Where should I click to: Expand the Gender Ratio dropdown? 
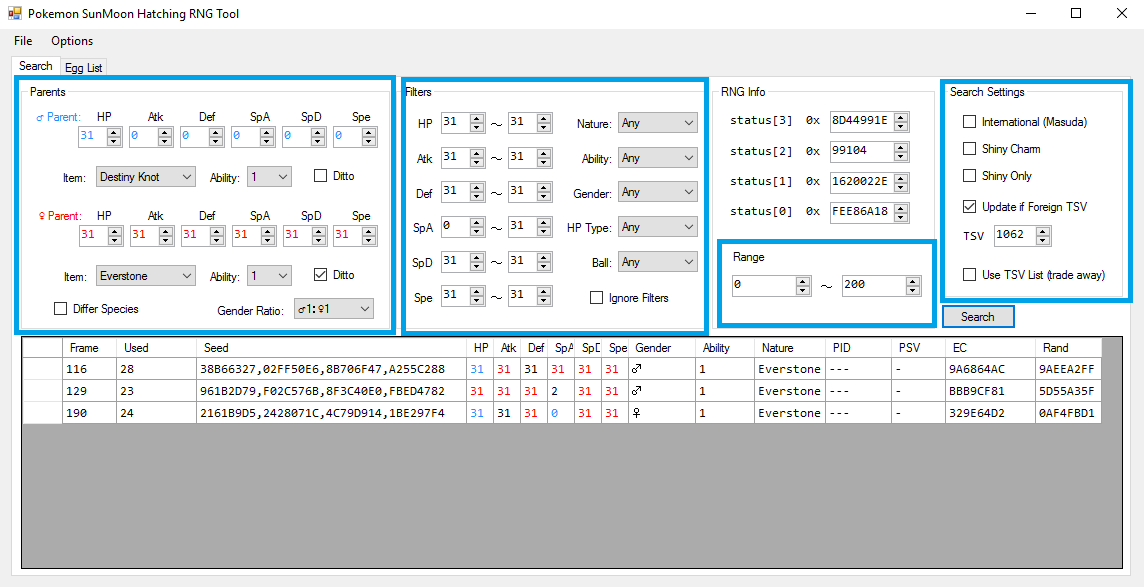click(333, 309)
